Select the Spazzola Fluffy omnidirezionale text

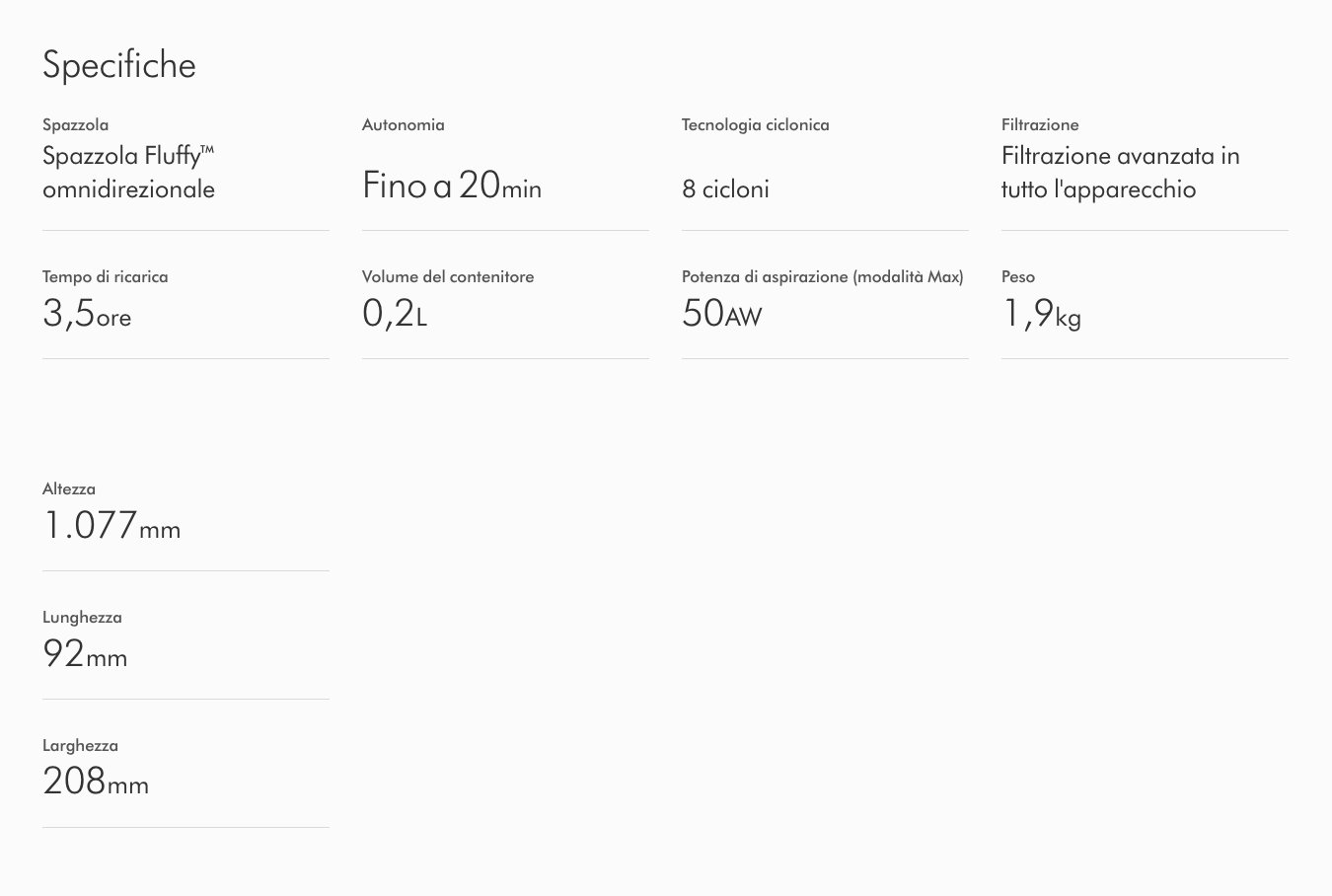click(x=128, y=173)
